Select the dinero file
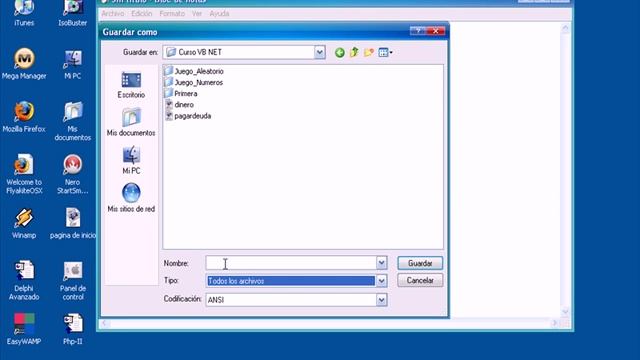This screenshot has height=360, width=640. tap(179, 104)
